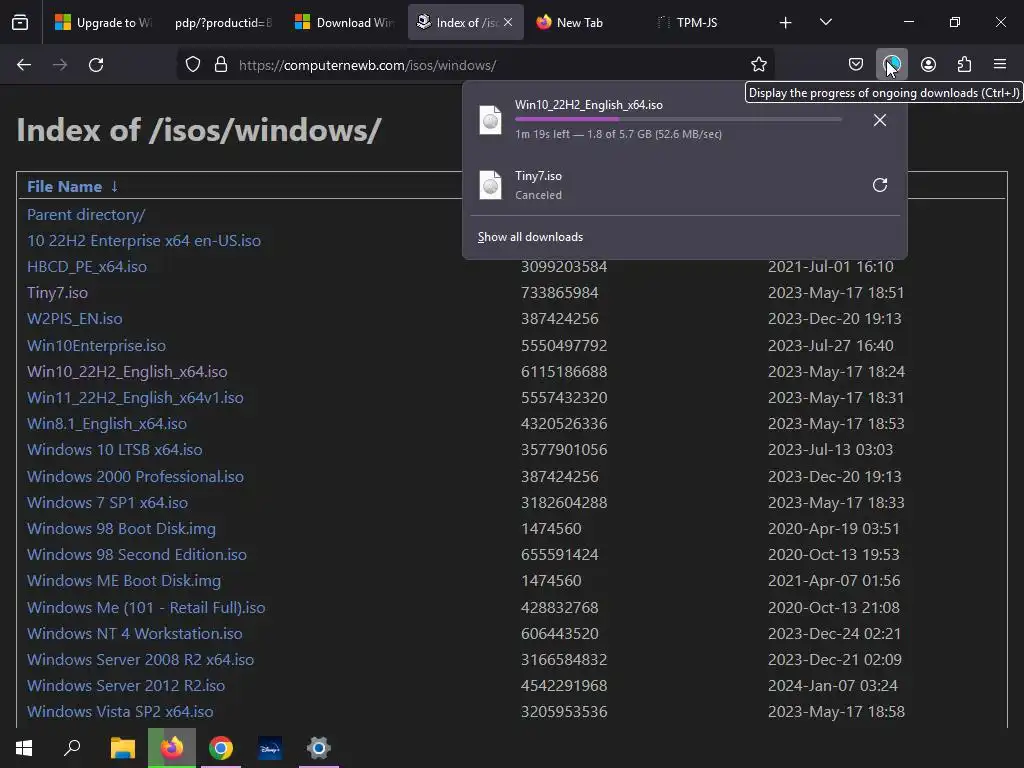Click the Win10_22H2_English_x64.iso page link
Screen dimensions: 1024x768
tap(127, 372)
